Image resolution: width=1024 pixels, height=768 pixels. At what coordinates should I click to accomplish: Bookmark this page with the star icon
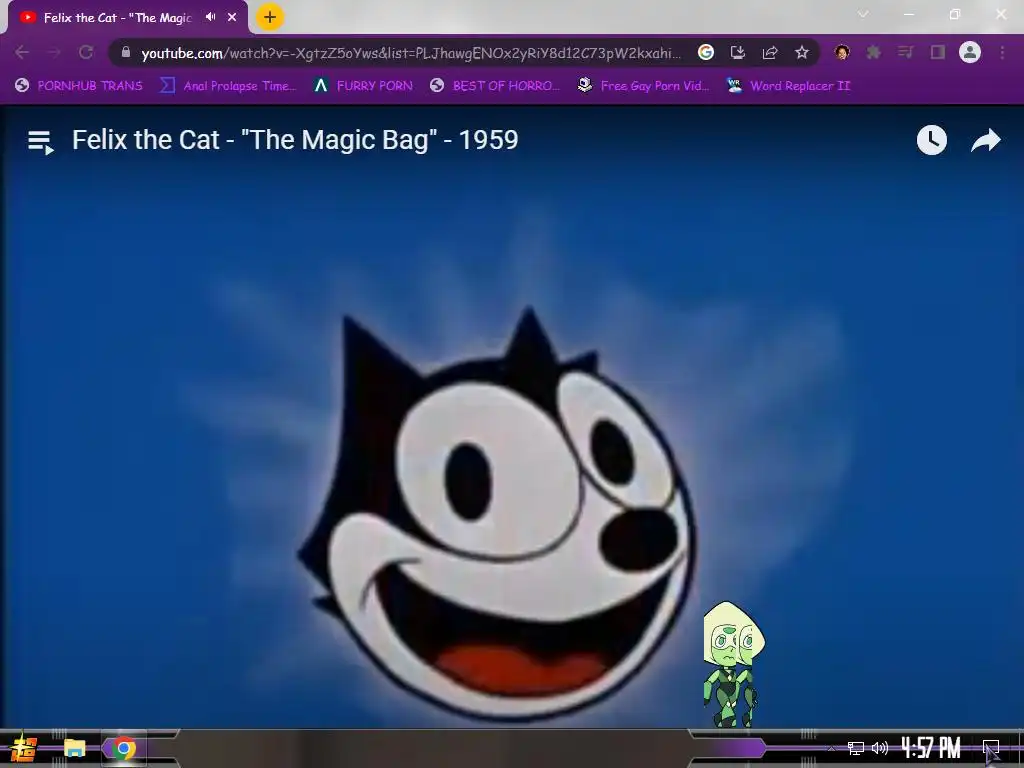[802, 52]
